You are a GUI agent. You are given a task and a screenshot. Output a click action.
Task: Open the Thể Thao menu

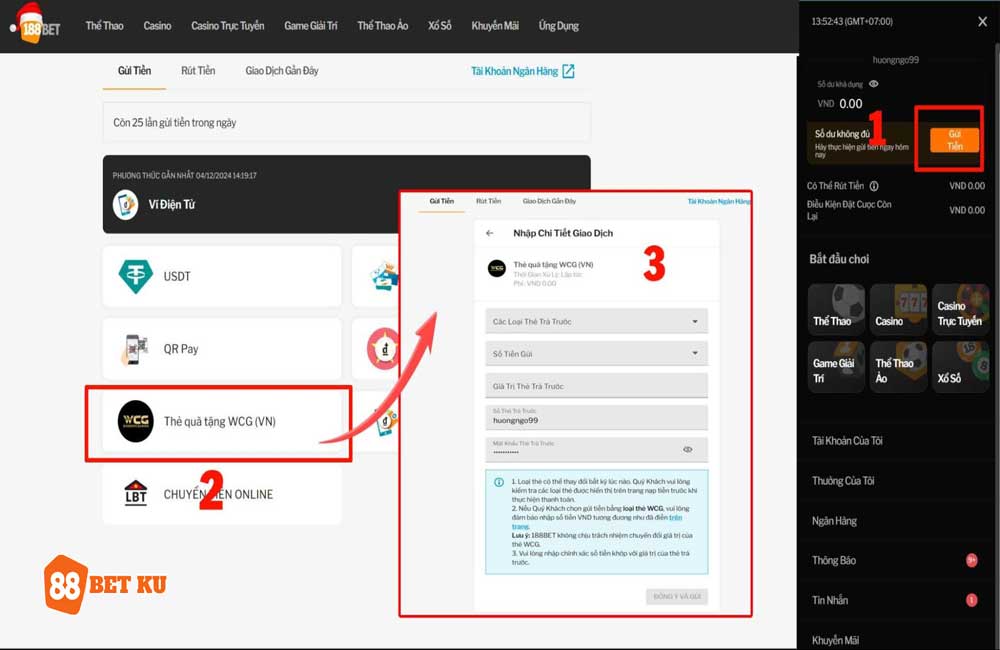tap(105, 26)
